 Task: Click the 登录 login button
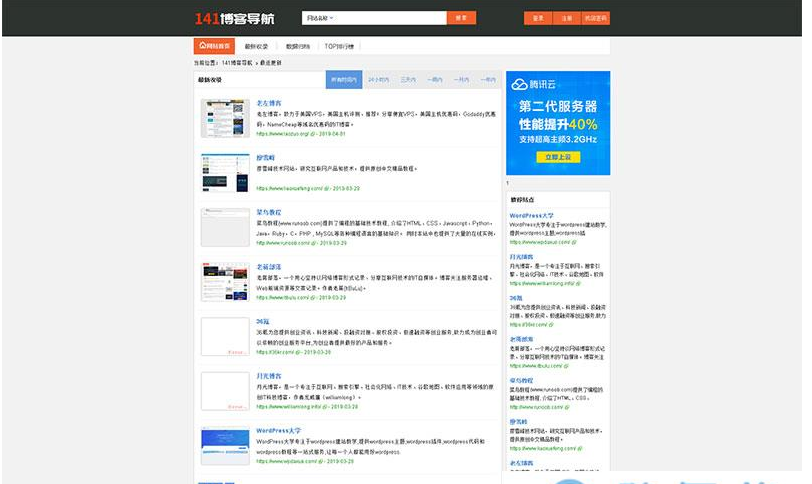point(538,18)
